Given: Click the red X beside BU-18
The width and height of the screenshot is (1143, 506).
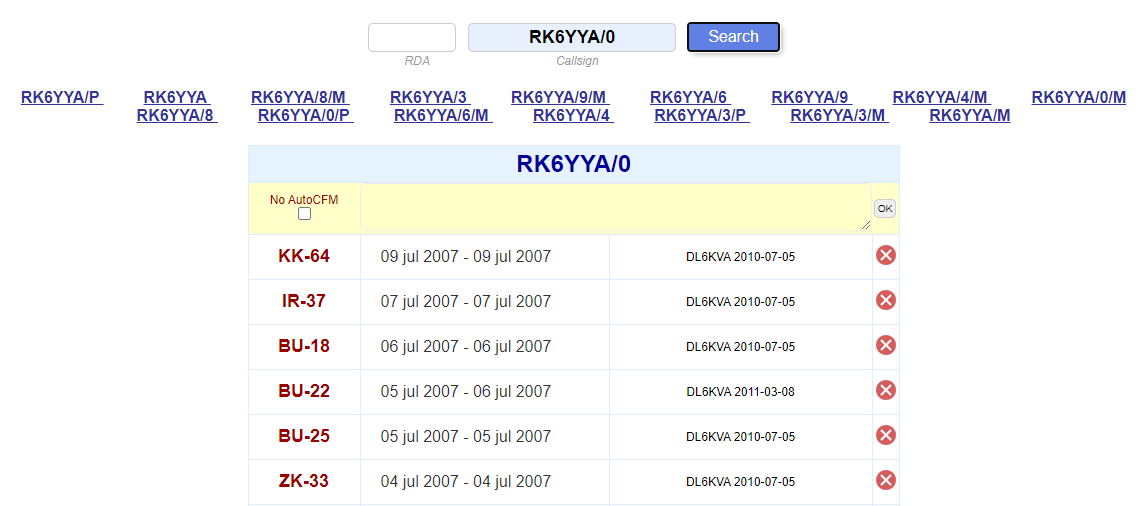Looking at the screenshot, I should 885,346.
